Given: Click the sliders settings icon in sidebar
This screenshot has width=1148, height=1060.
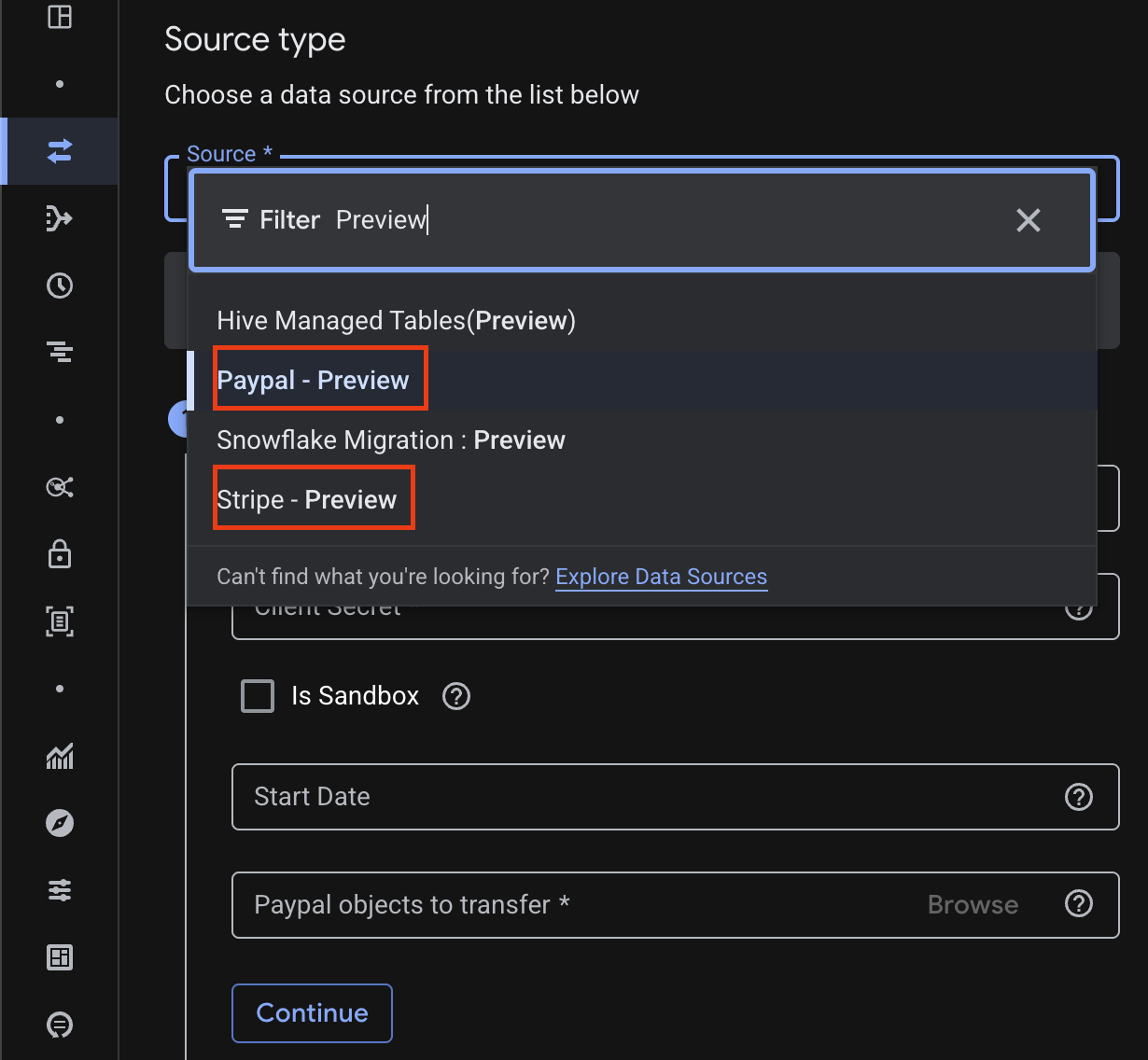Looking at the screenshot, I should pos(60,890).
